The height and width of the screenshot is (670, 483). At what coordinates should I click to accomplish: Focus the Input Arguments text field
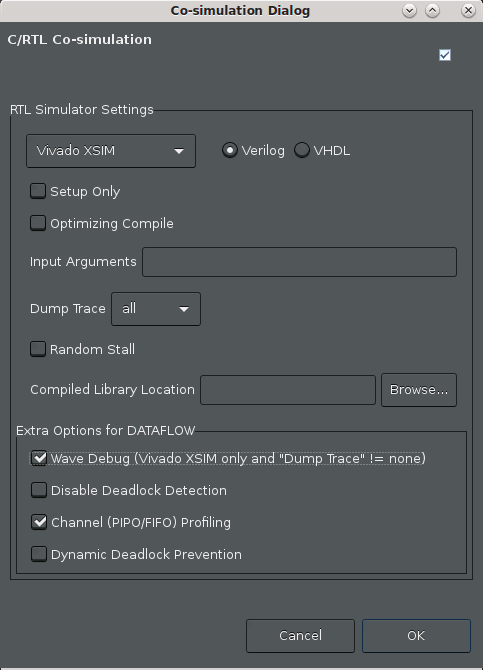coord(299,262)
